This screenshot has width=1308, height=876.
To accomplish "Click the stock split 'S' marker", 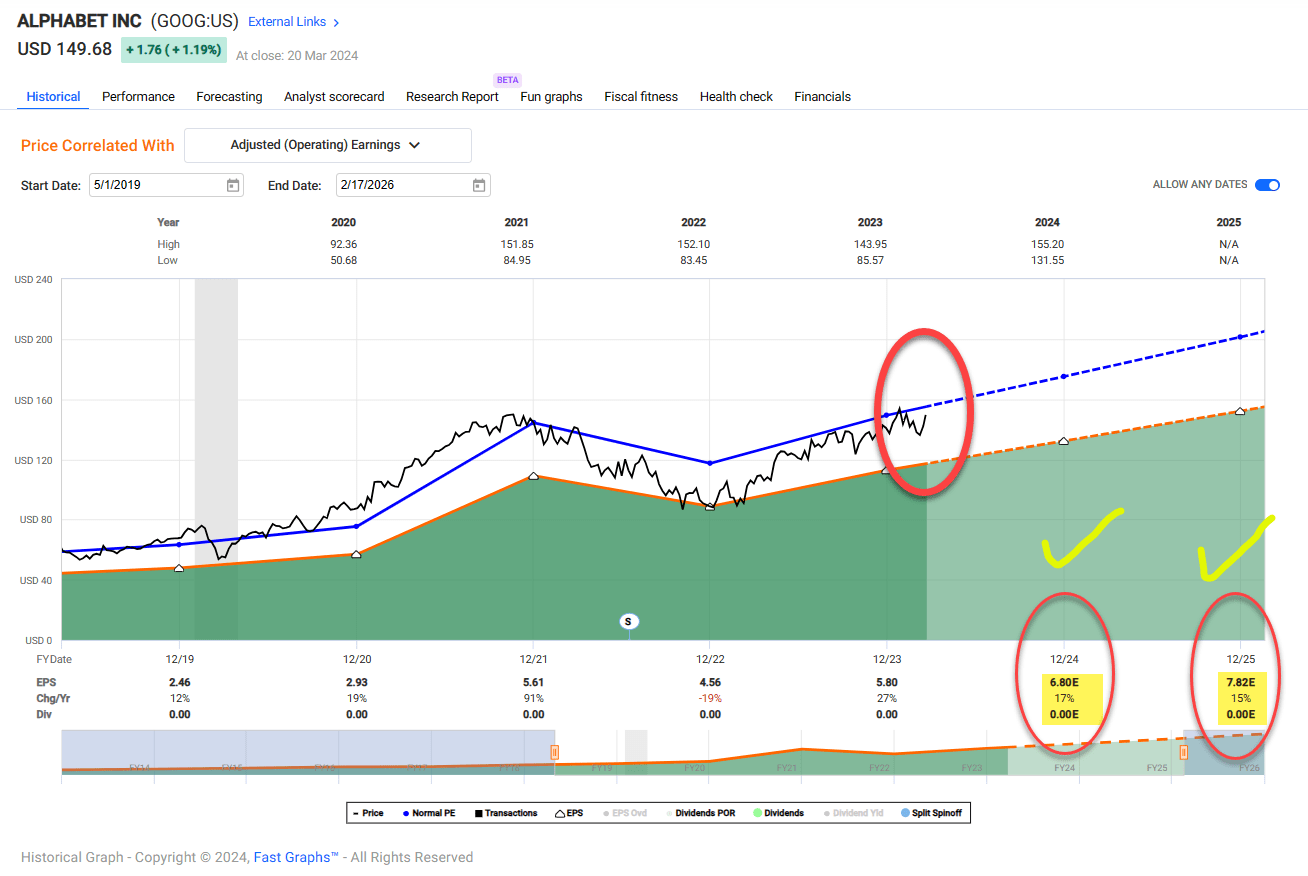I will click(628, 621).
